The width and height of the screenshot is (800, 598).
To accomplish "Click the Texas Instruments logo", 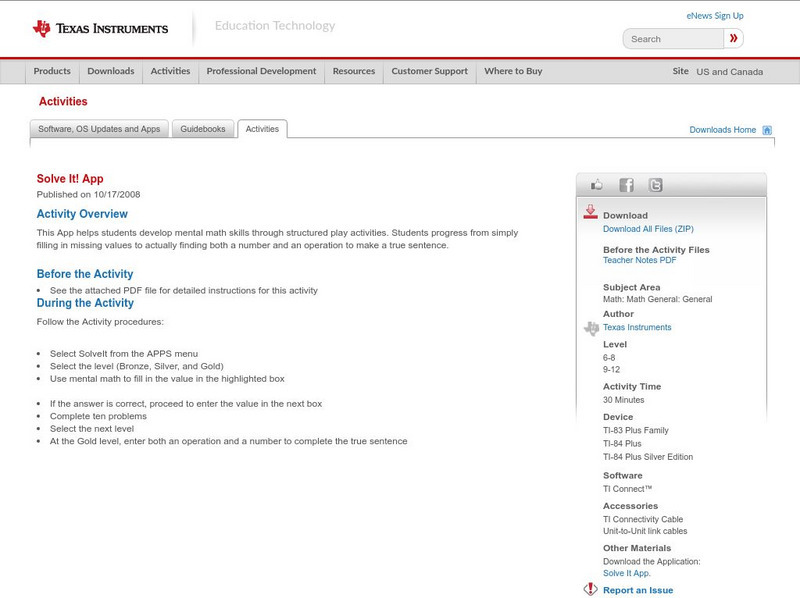I will coord(101,29).
